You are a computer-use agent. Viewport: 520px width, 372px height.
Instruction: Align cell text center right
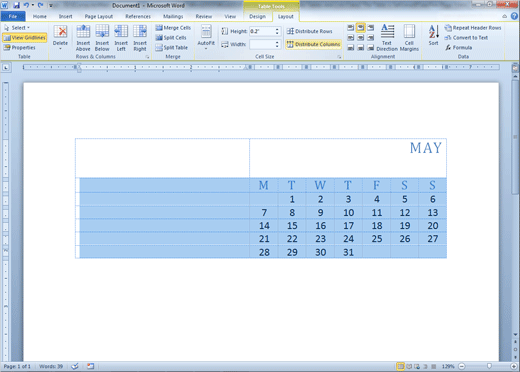coord(370,38)
